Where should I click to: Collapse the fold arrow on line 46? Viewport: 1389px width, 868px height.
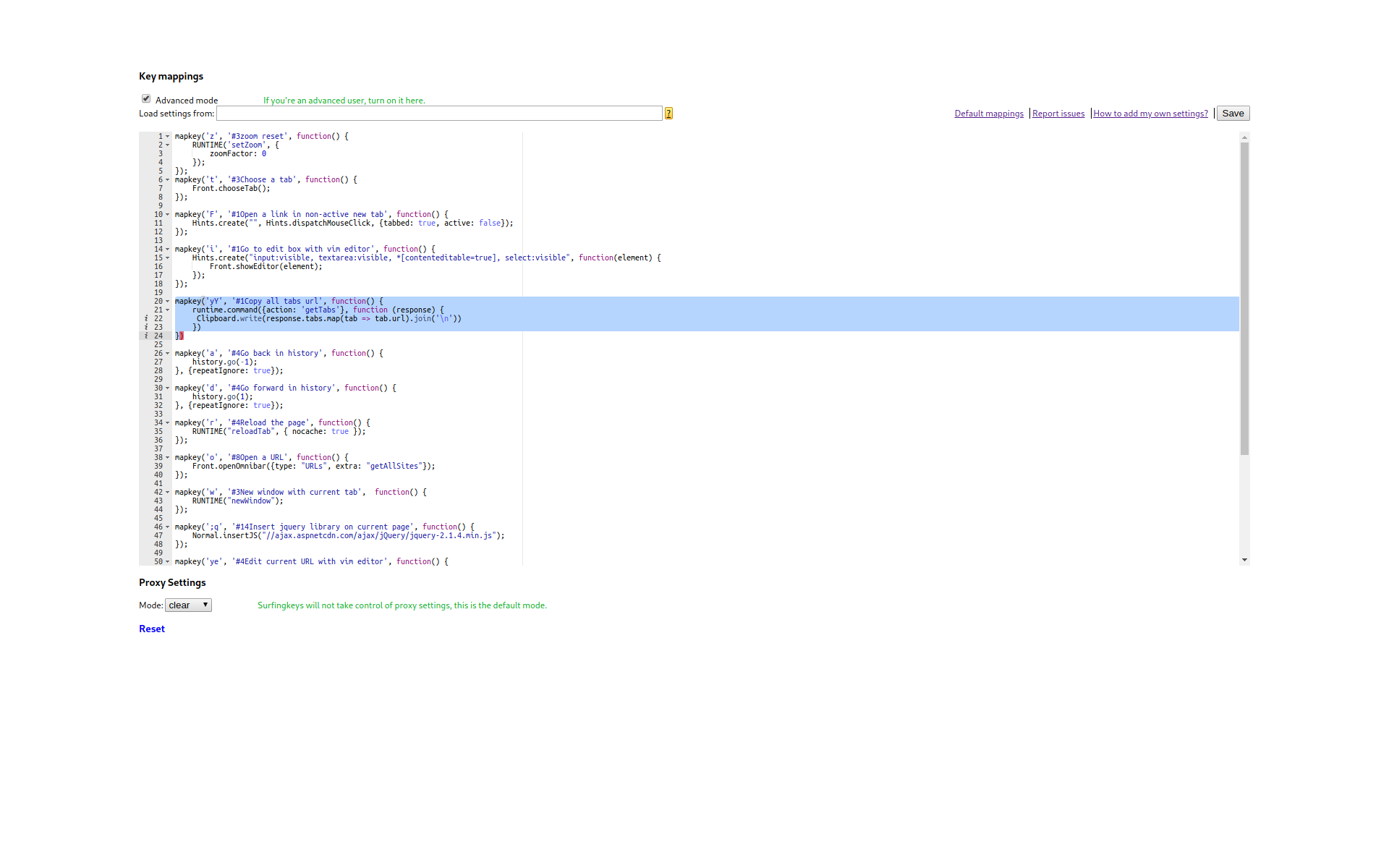tap(168, 527)
